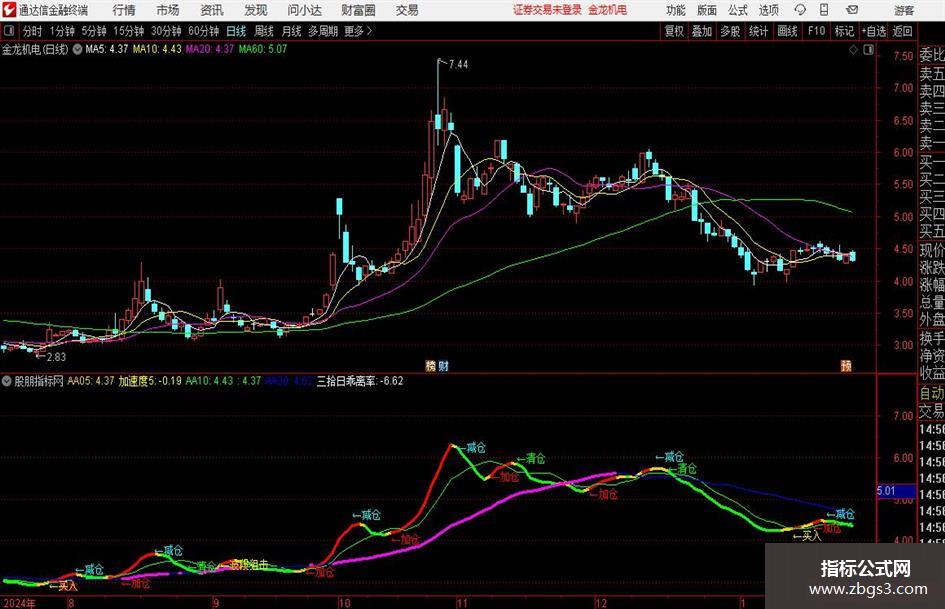Open the 资讯 menu
This screenshot has height=609, width=945.
212,10
